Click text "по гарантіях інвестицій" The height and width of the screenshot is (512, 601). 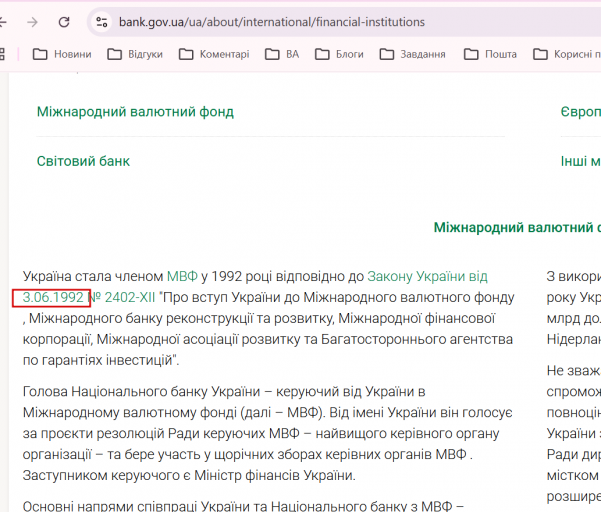tap(97, 361)
